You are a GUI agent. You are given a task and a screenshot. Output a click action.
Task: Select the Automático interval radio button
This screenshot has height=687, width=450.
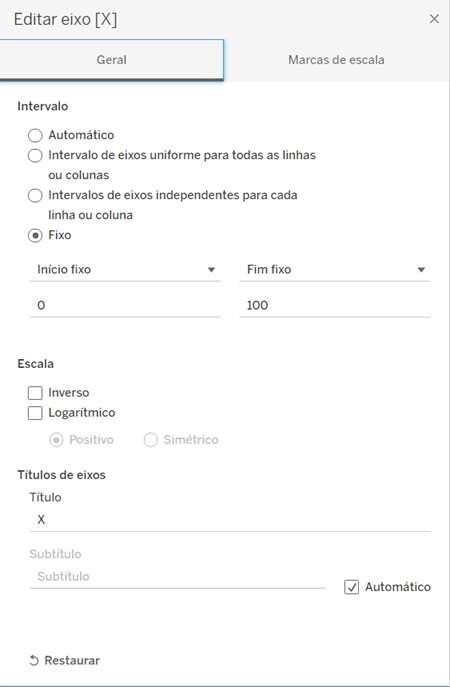(x=35, y=135)
